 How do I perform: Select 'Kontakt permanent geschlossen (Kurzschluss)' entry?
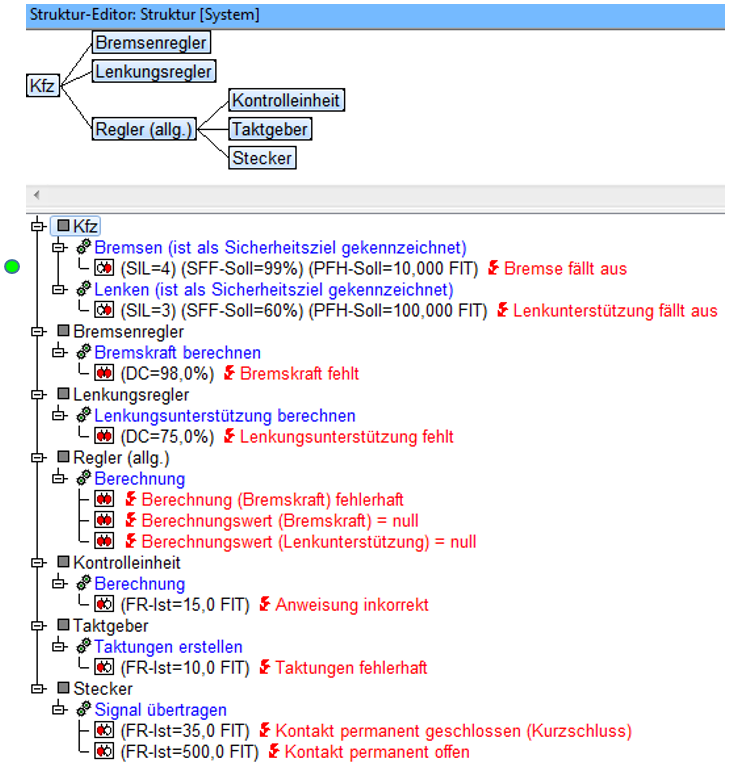click(453, 731)
